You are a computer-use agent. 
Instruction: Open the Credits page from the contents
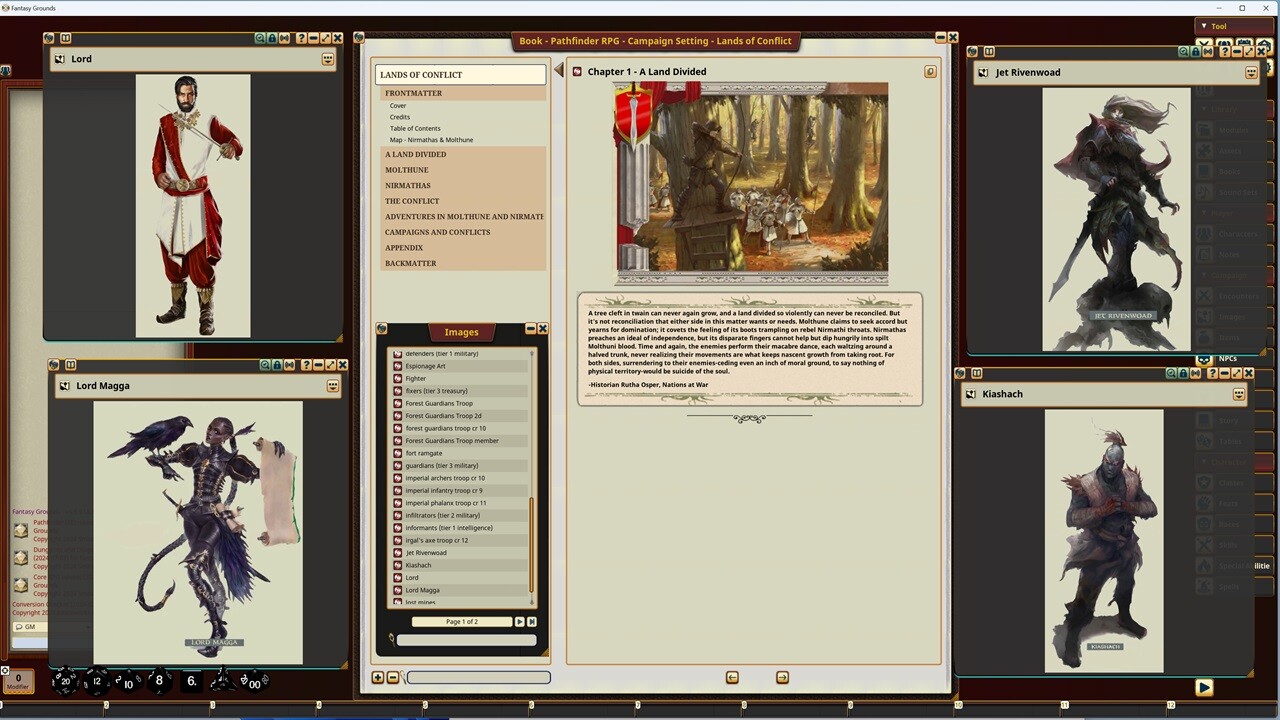pyautogui.click(x=399, y=117)
